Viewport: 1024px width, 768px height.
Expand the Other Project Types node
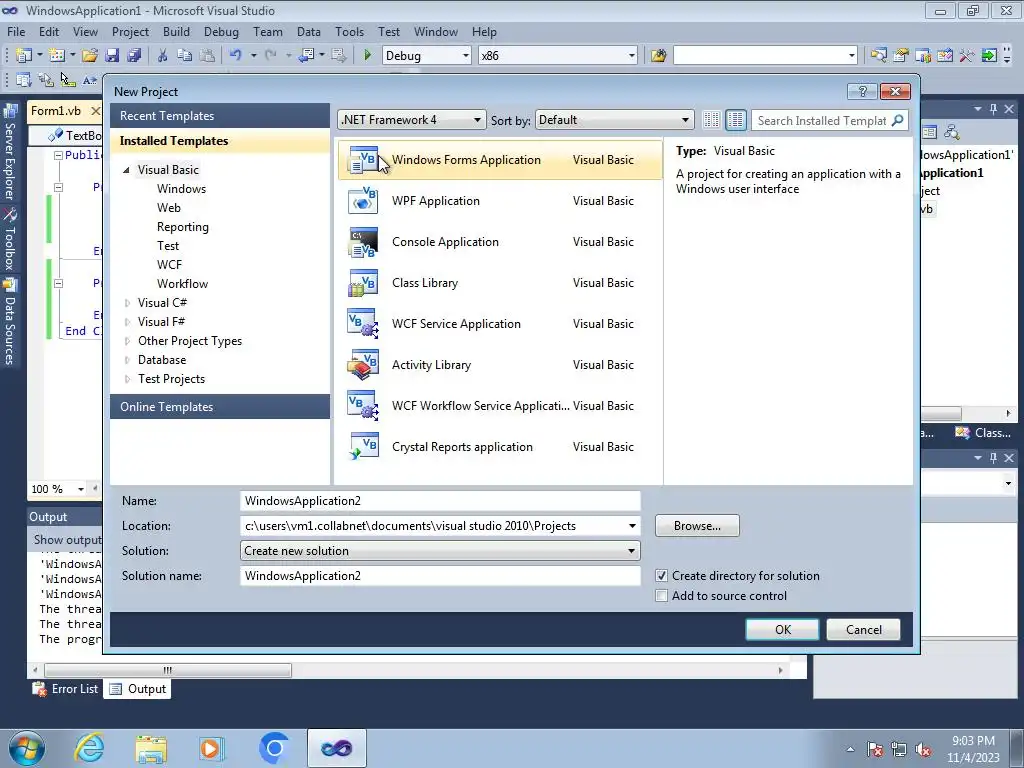pyautogui.click(x=127, y=341)
